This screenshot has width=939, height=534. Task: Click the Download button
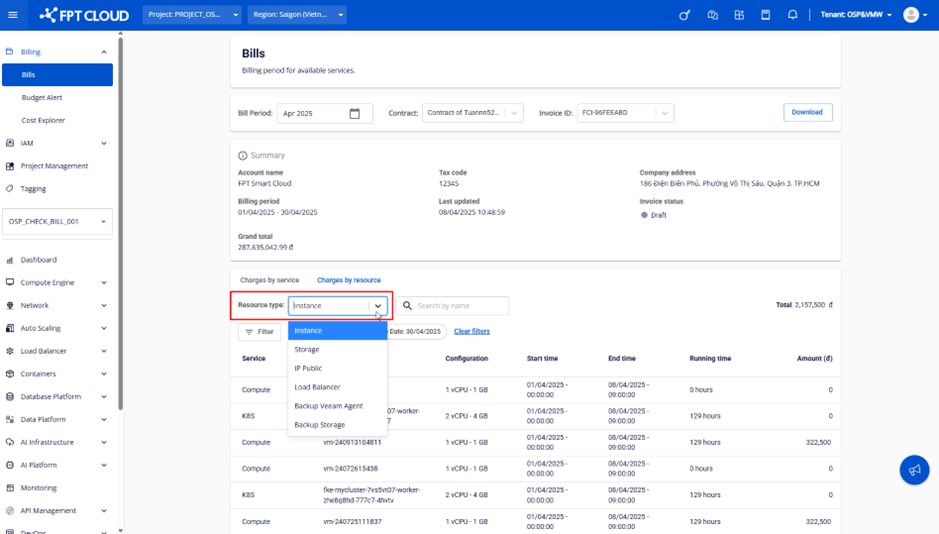coord(807,113)
